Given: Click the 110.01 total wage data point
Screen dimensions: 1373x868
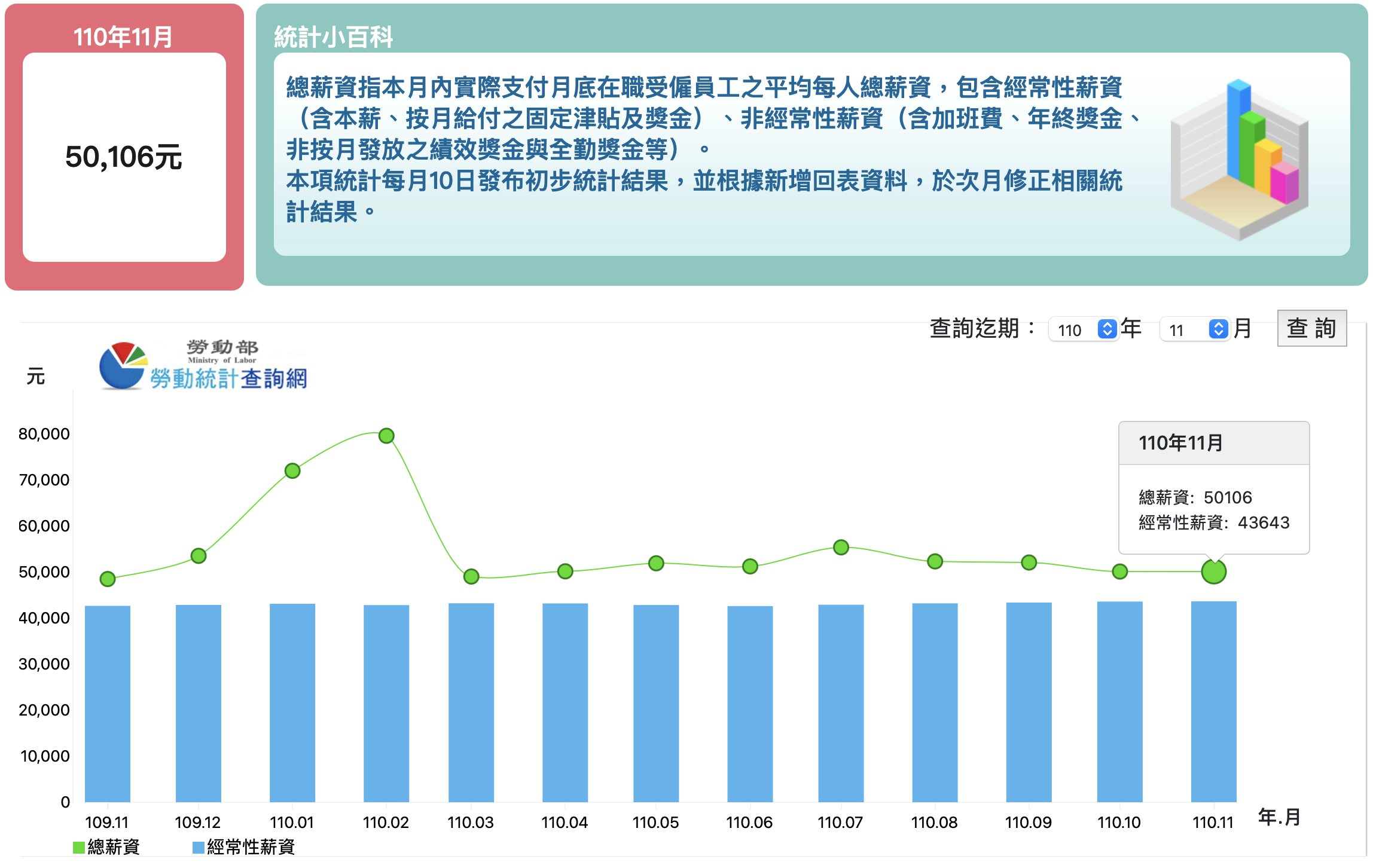Looking at the screenshot, I should point(292,471).
